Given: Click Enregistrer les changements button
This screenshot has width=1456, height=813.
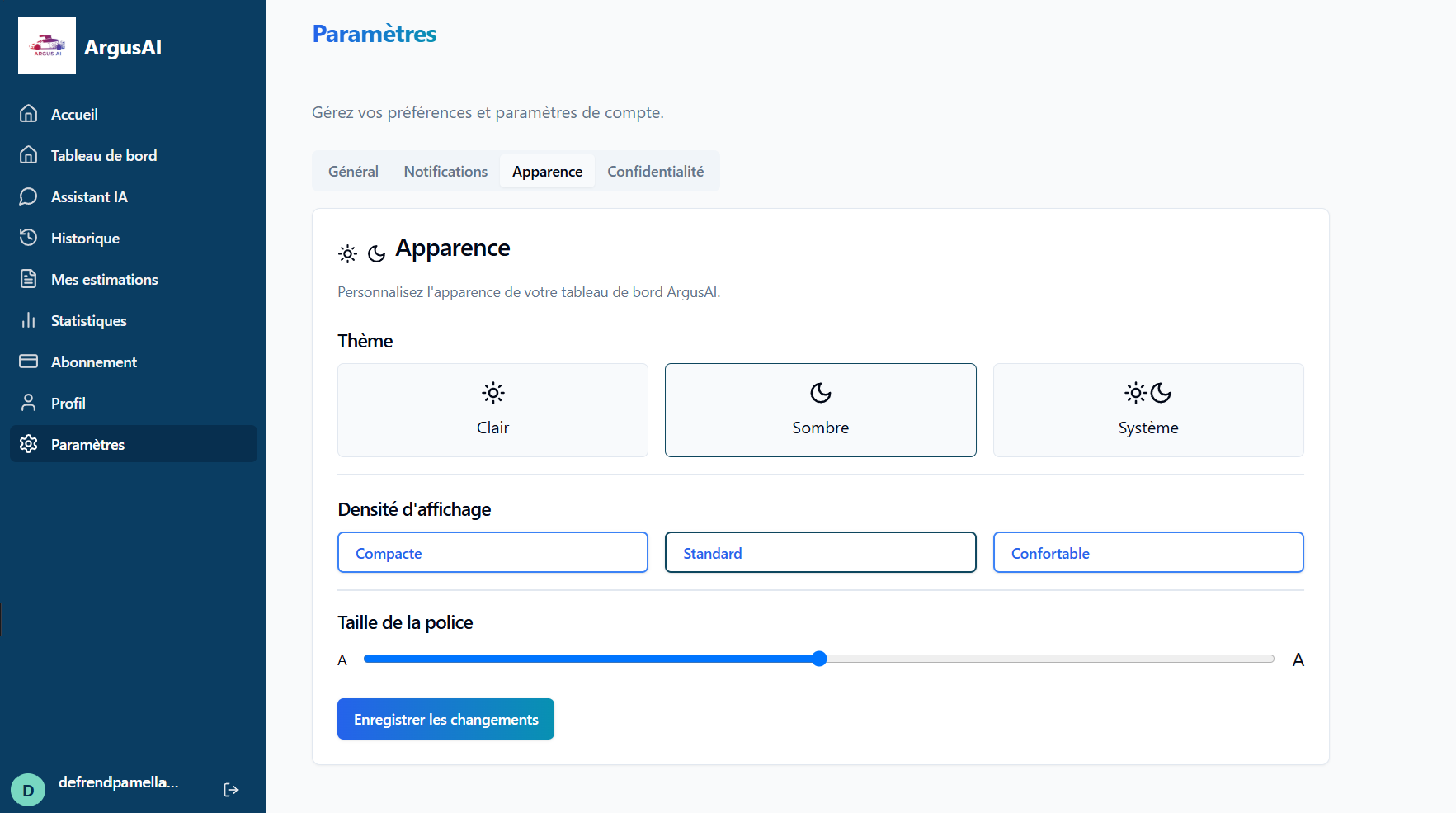Looking at the screenshot, I should (445, 719).
